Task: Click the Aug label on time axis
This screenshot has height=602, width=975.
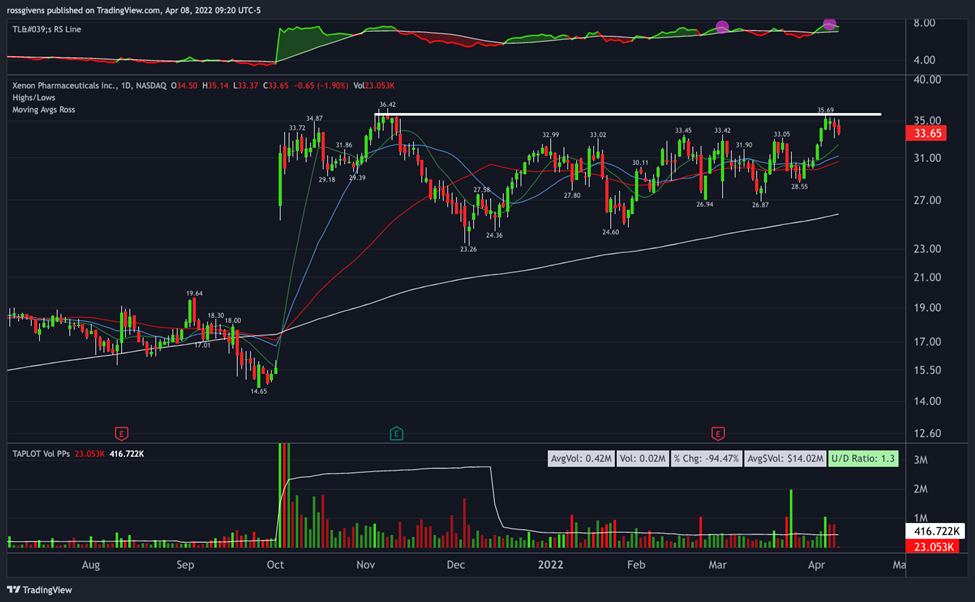Action: 91,565
